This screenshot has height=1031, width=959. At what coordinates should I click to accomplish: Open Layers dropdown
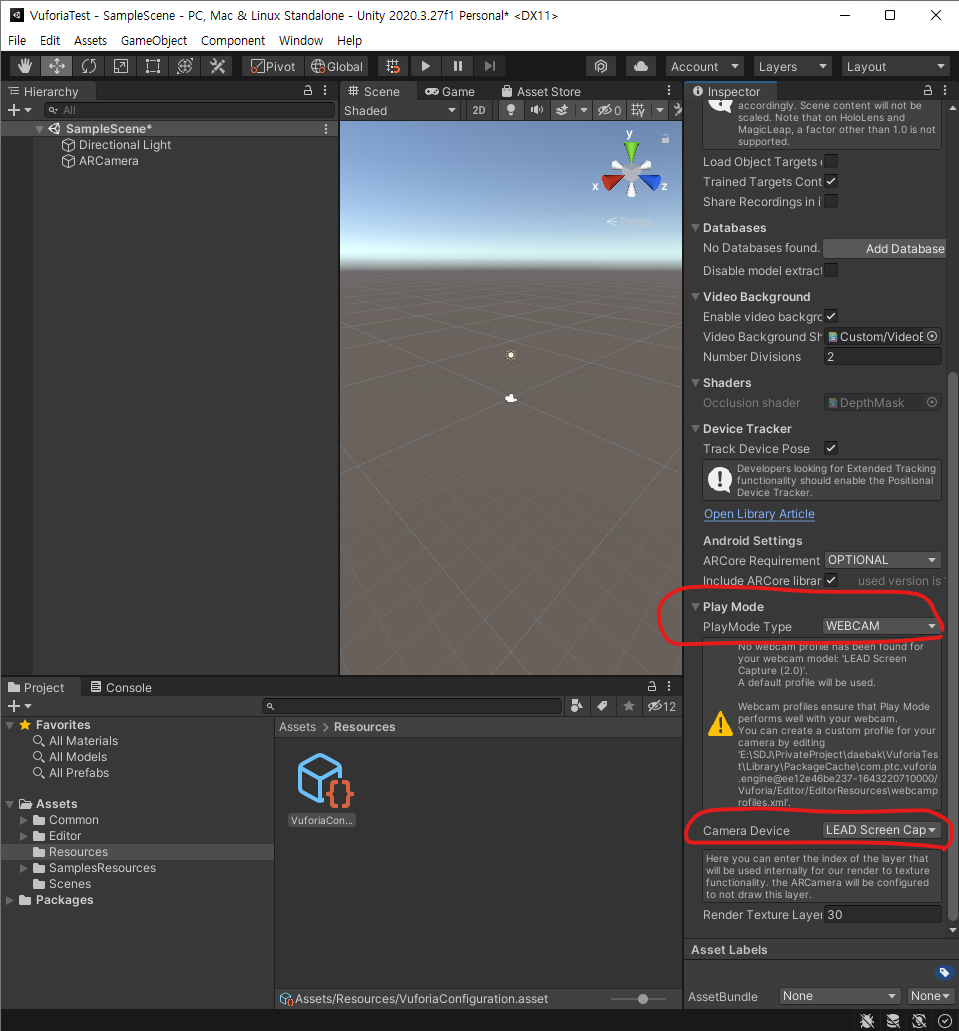click(792, 66)
